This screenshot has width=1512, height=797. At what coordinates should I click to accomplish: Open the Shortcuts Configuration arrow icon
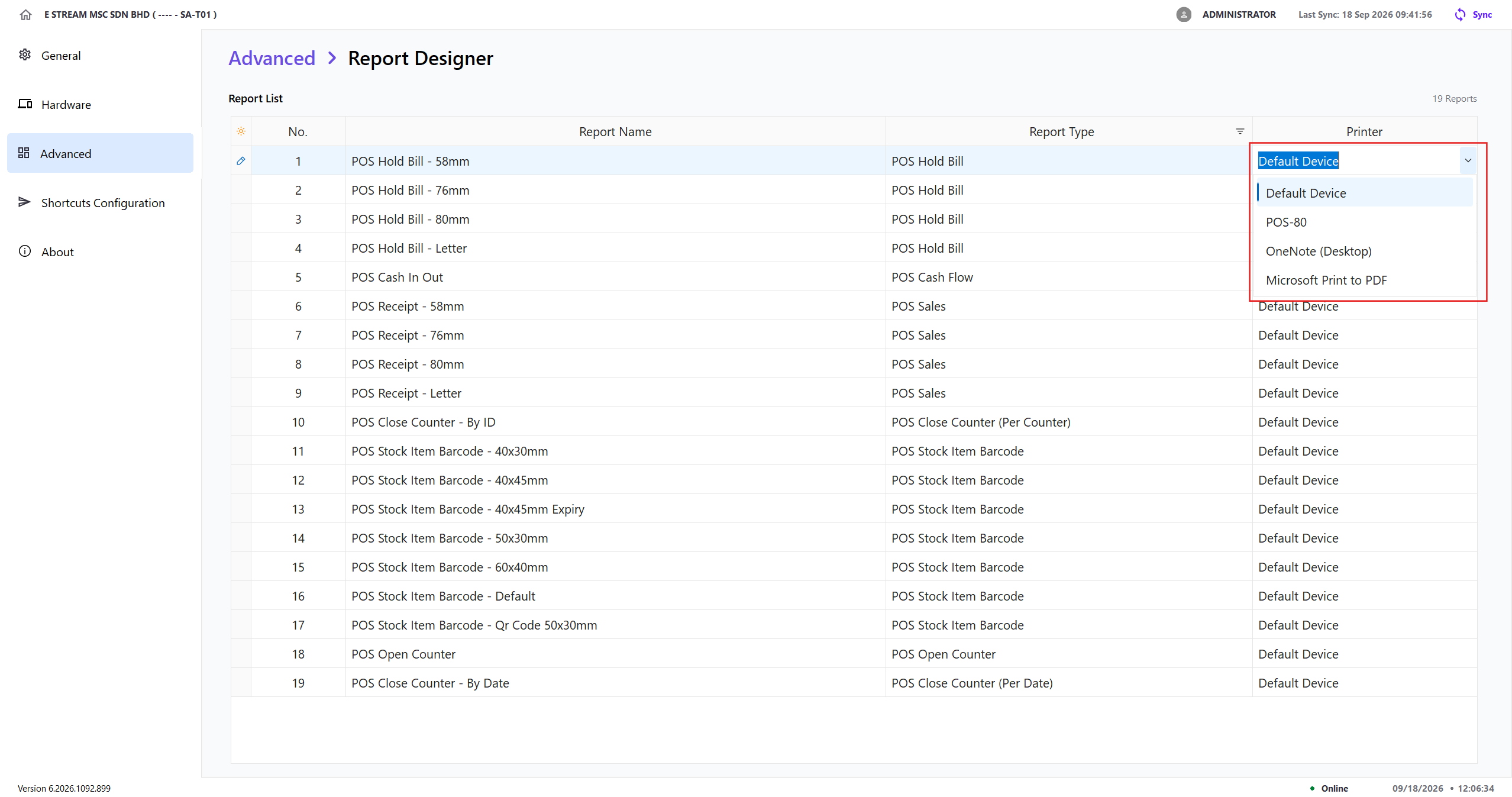pyautogui.click(x=24, y=202)
